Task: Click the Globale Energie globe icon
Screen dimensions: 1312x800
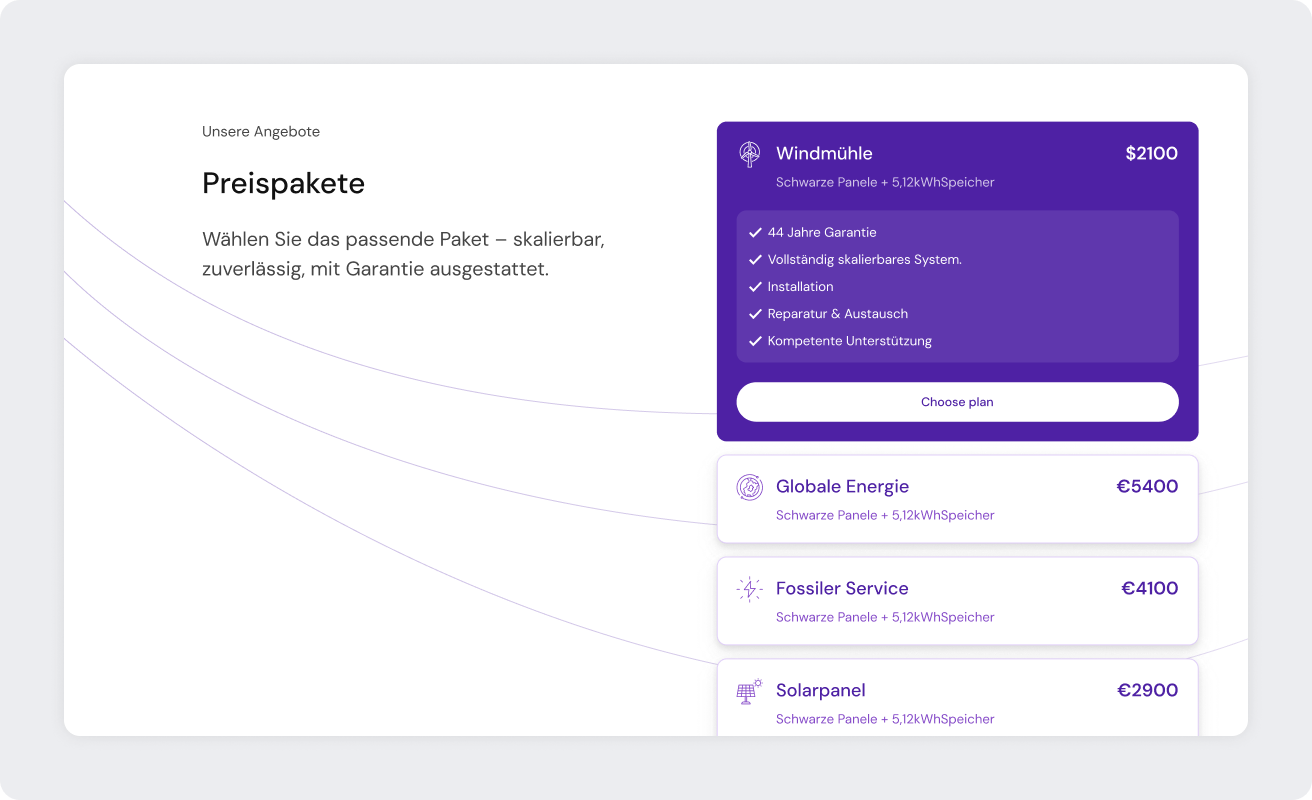Action: (749, 487)
